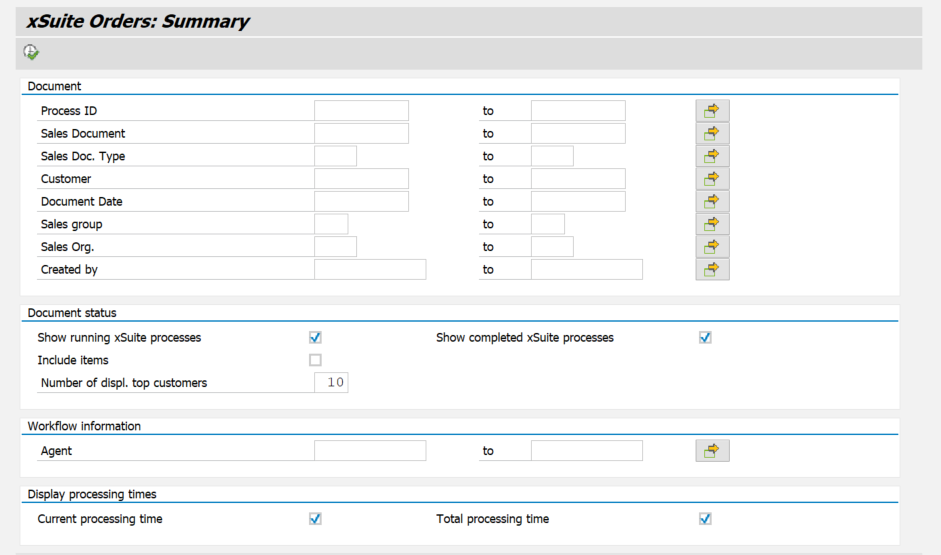
Task: Click the 'Include items' label
Action: (x=73, y=360)
